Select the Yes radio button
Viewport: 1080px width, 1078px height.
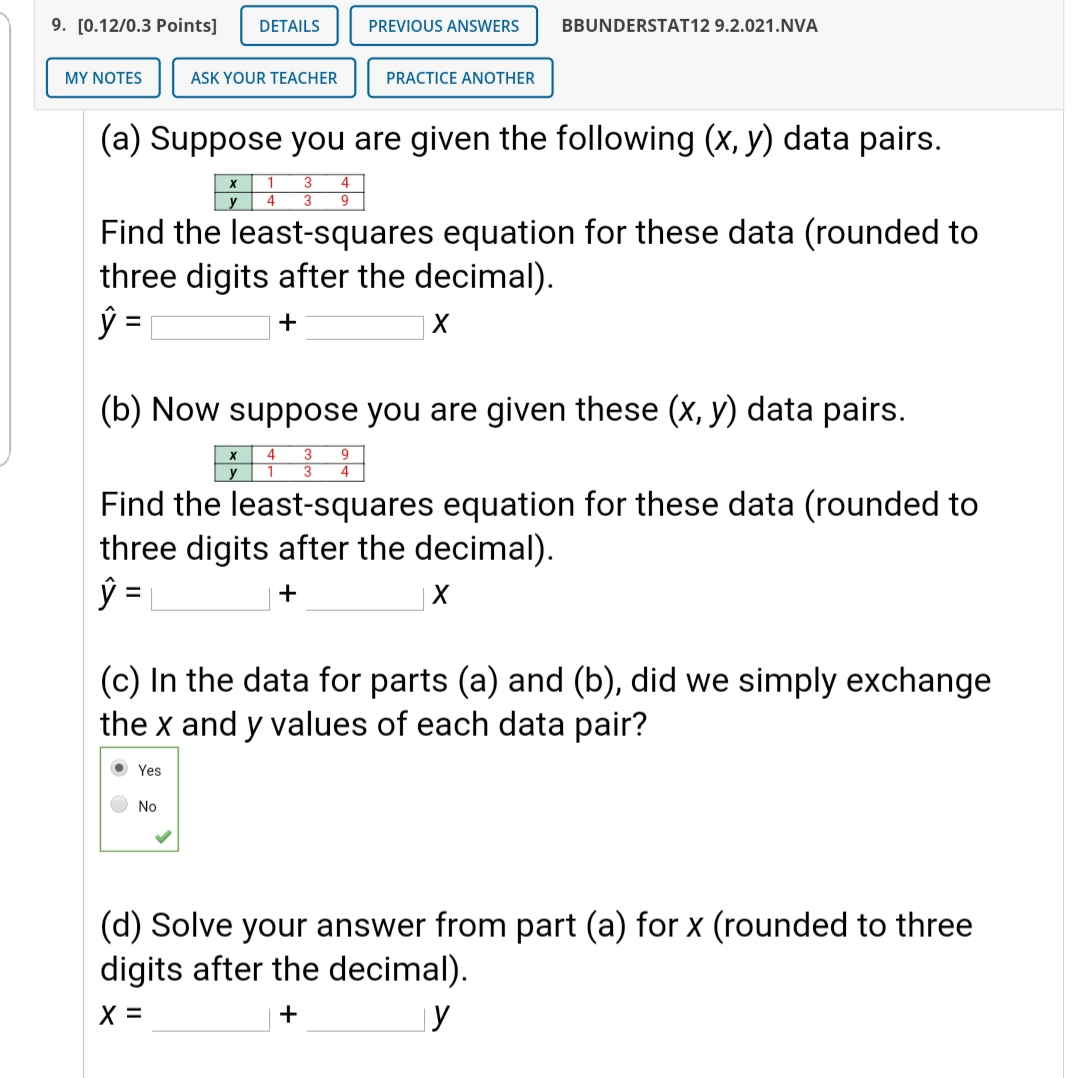[x=119, y=769]
